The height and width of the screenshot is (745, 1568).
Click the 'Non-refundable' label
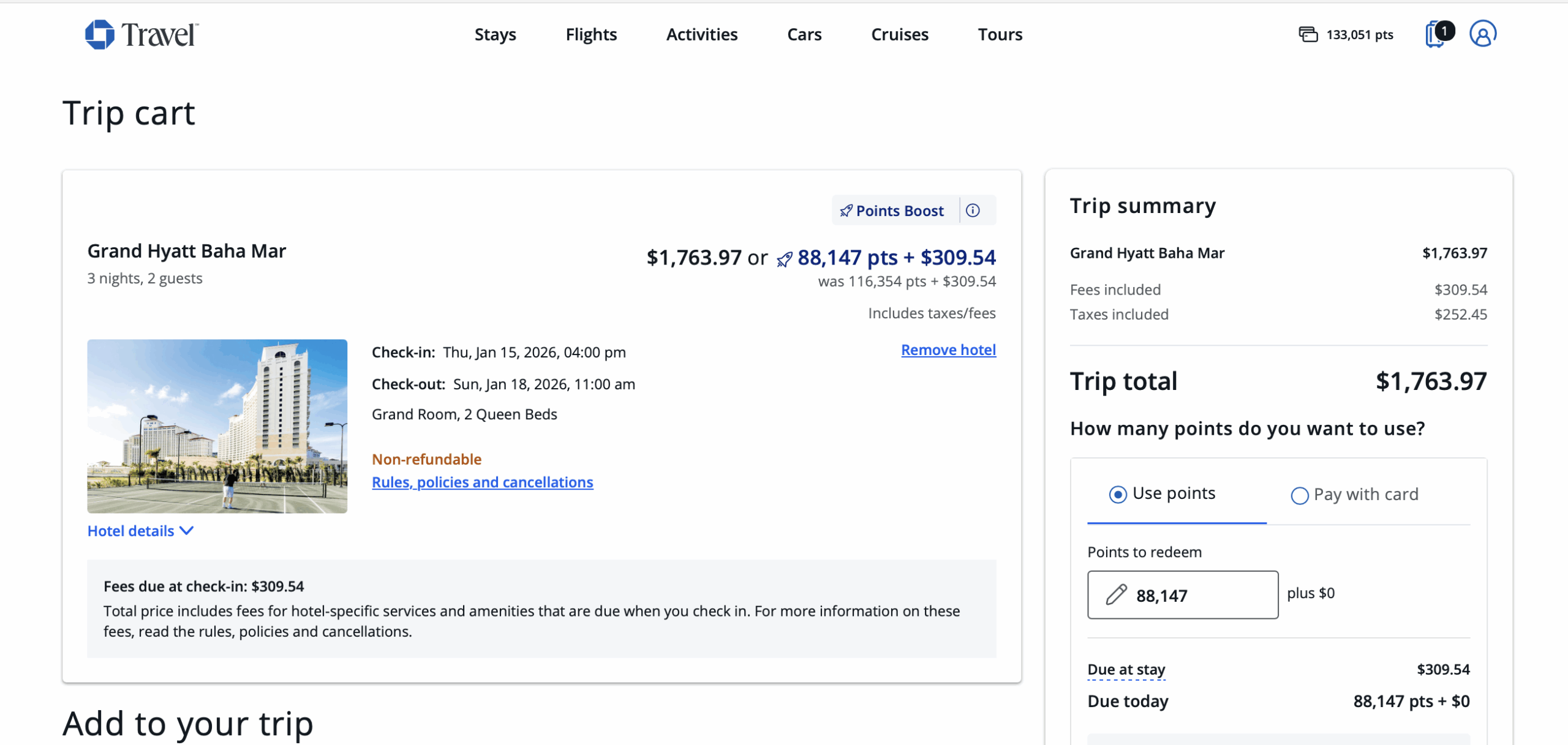click(427, 459)
